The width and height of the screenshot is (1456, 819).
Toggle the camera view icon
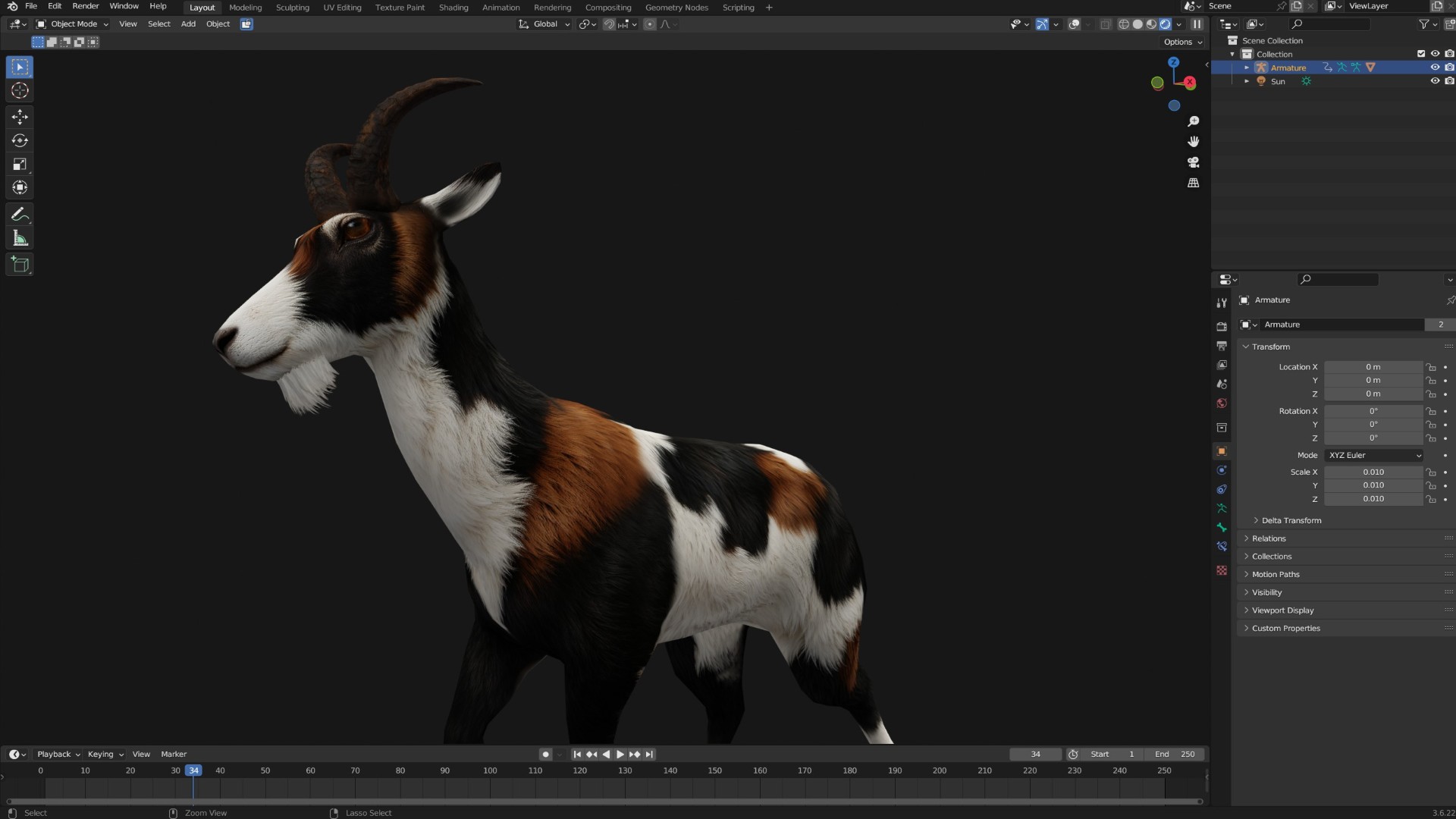tap(1194, 162)
